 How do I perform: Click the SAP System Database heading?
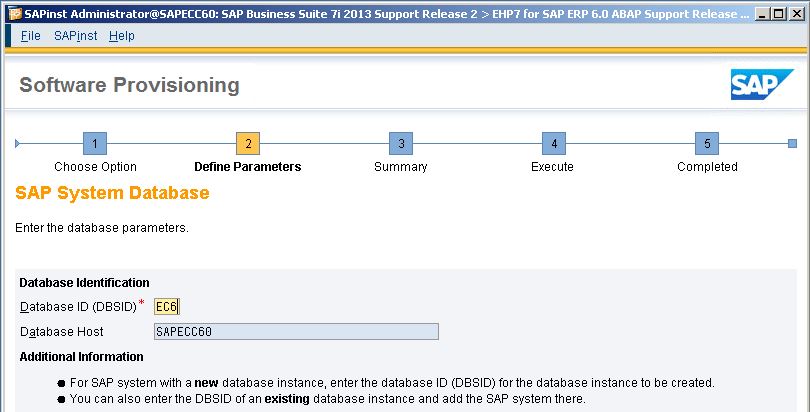tap(113, 193)
